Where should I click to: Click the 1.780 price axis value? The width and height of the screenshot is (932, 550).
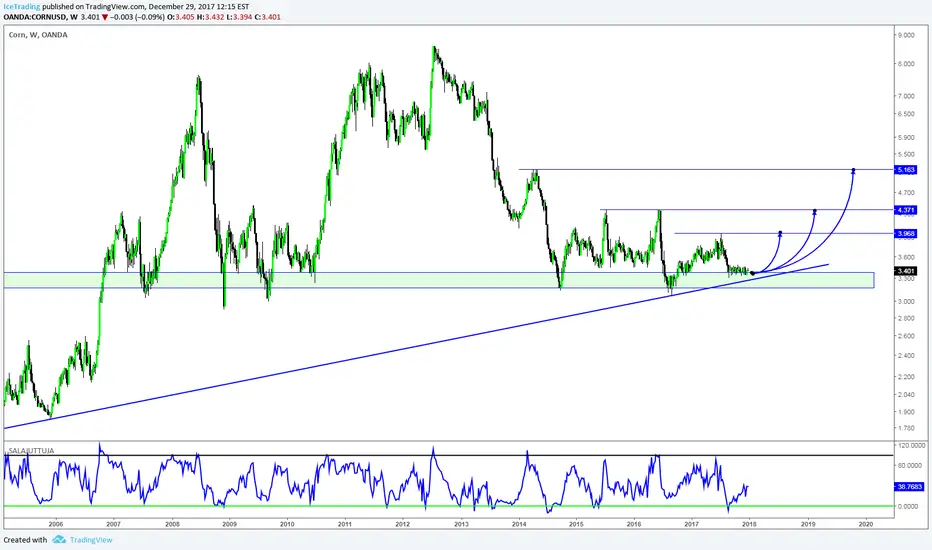coord(906,428)
